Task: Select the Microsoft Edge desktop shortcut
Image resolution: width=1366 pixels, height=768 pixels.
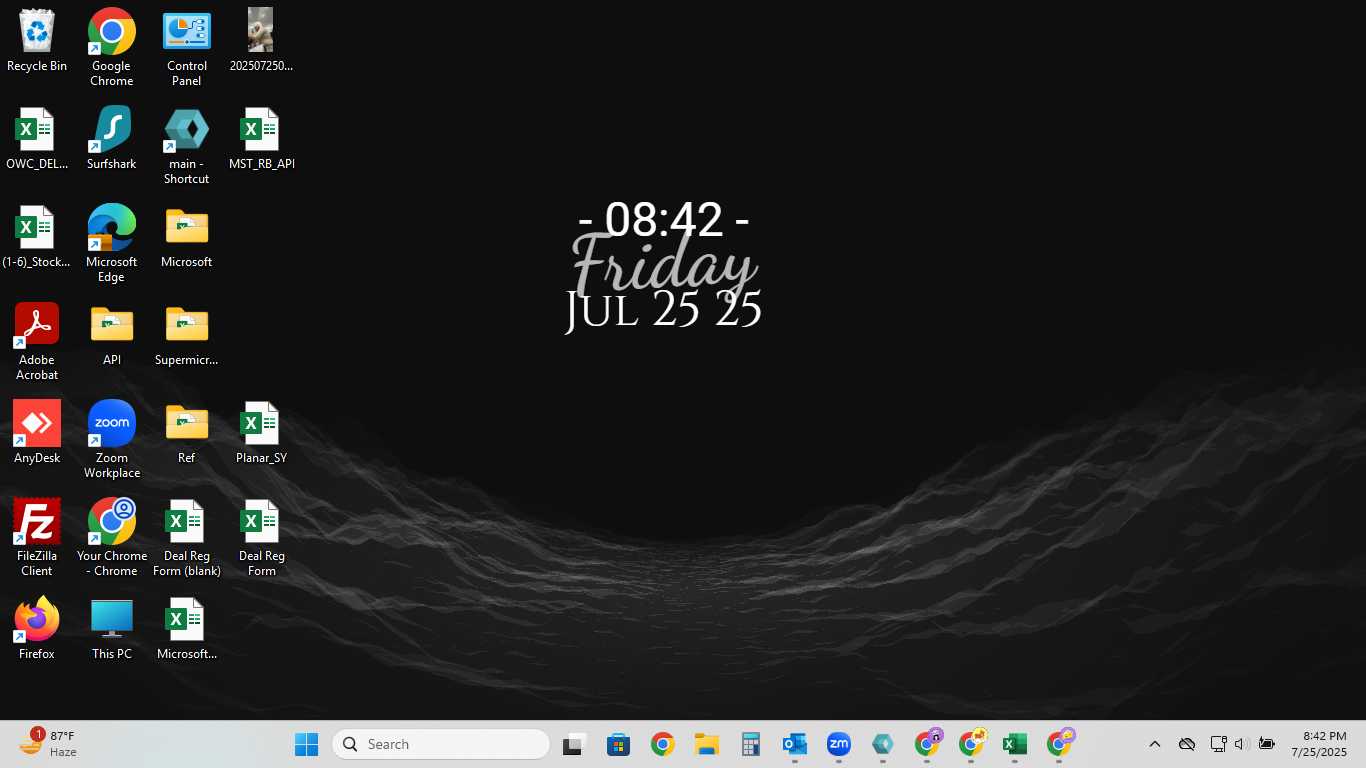Action: [112, 244]
